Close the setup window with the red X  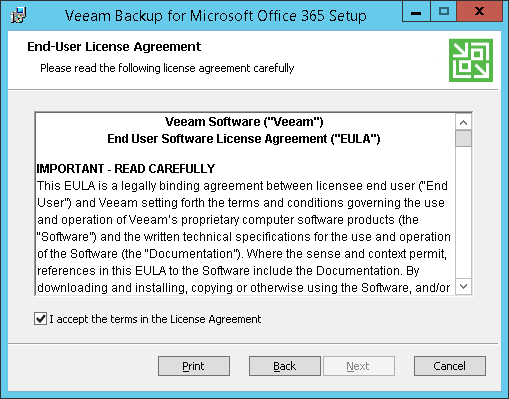(479, 12)
